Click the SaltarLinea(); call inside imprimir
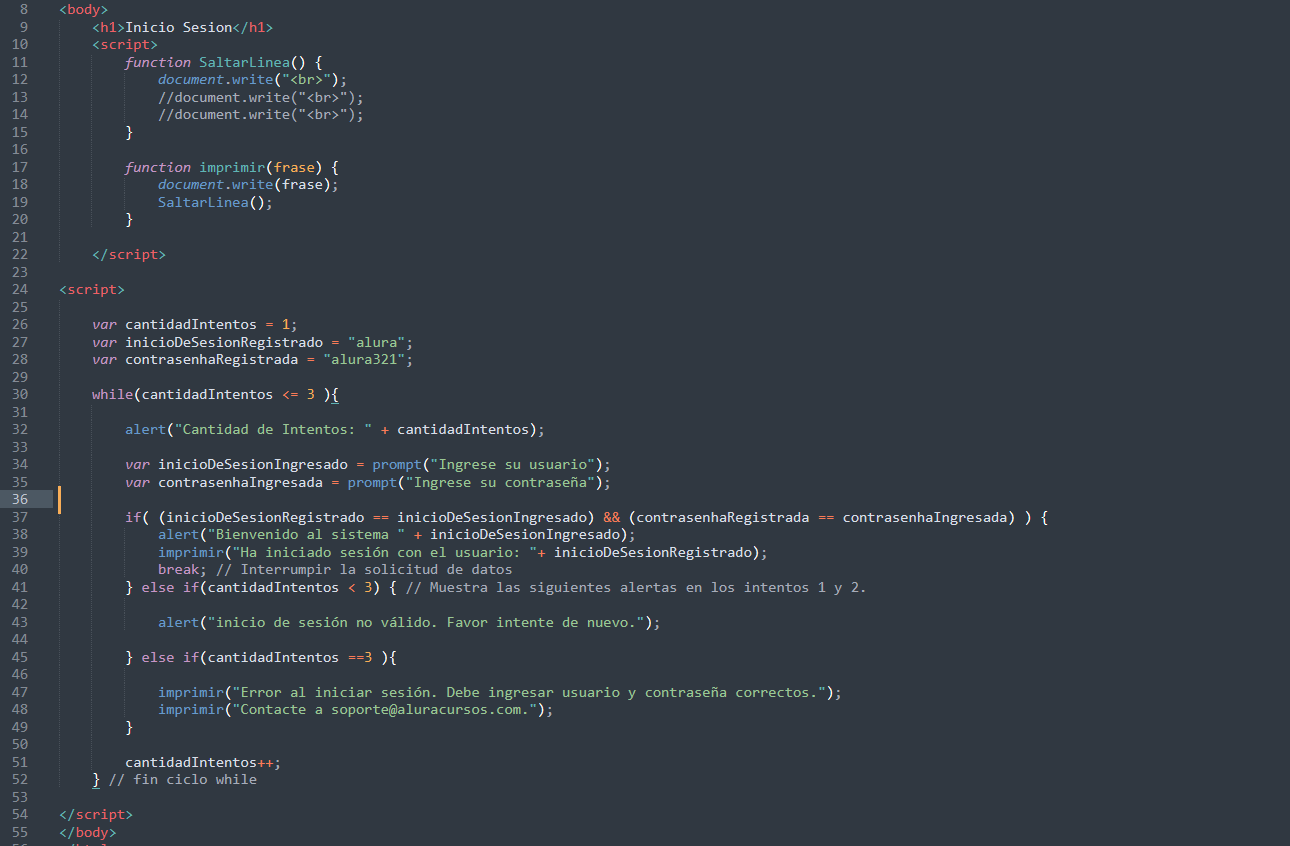Viewport: 1290px width, 846px height. 215,202
